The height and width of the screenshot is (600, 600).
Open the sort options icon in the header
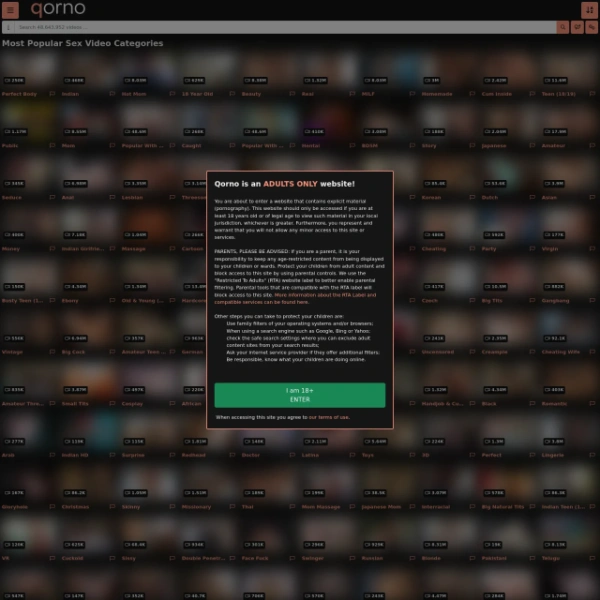point(589,10)
